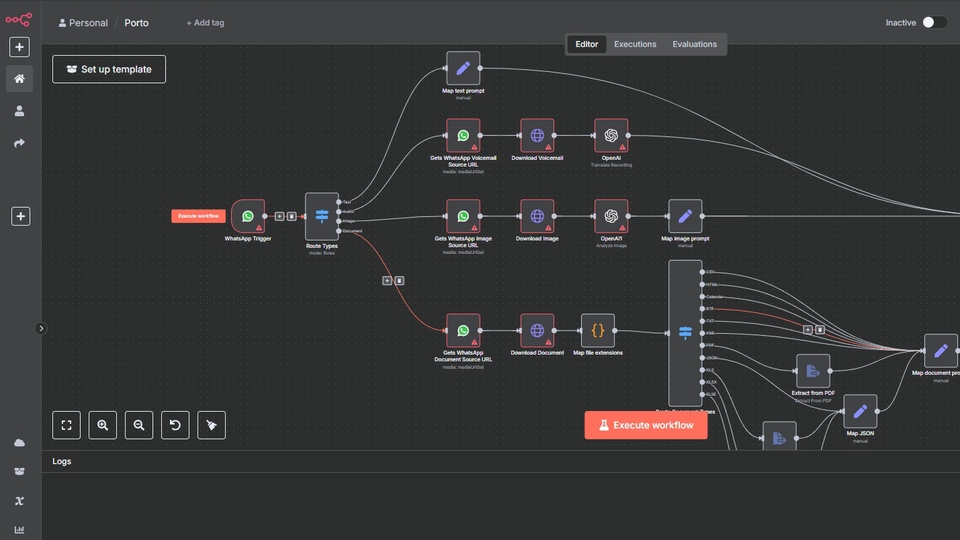Screen dimensions: 960x540
Task: Open the cloud icon in sidebar
Action: pos(20,443)
